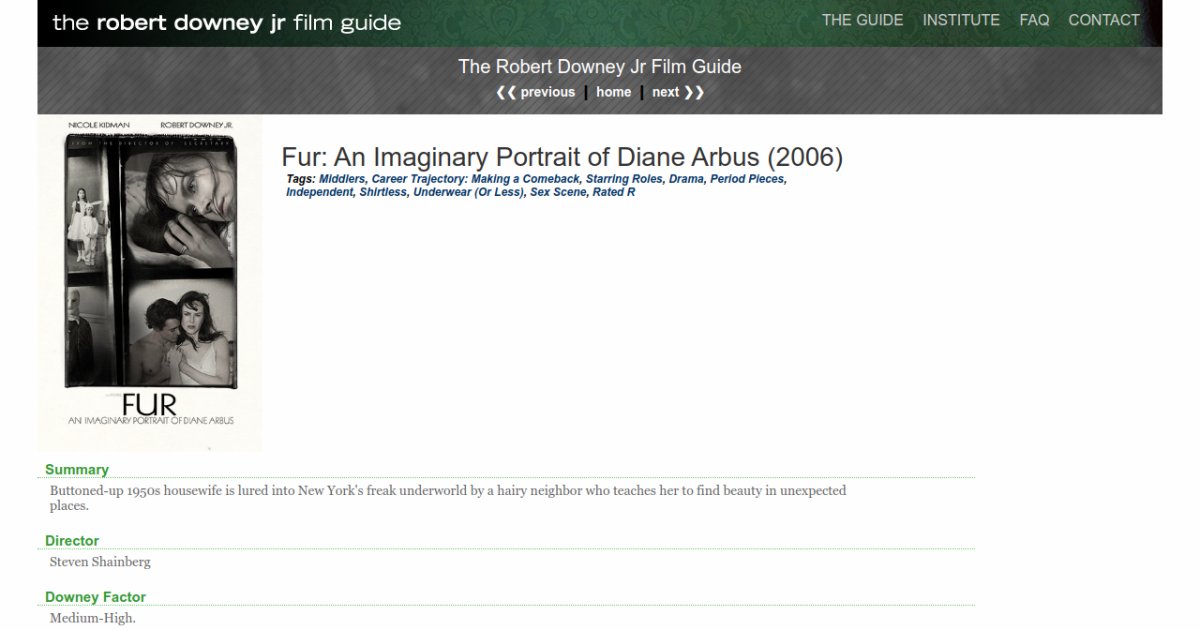1200x630 pixels.
Task: Click the Robert Downey Jr film guide logo
Action: tap(226, 23)
